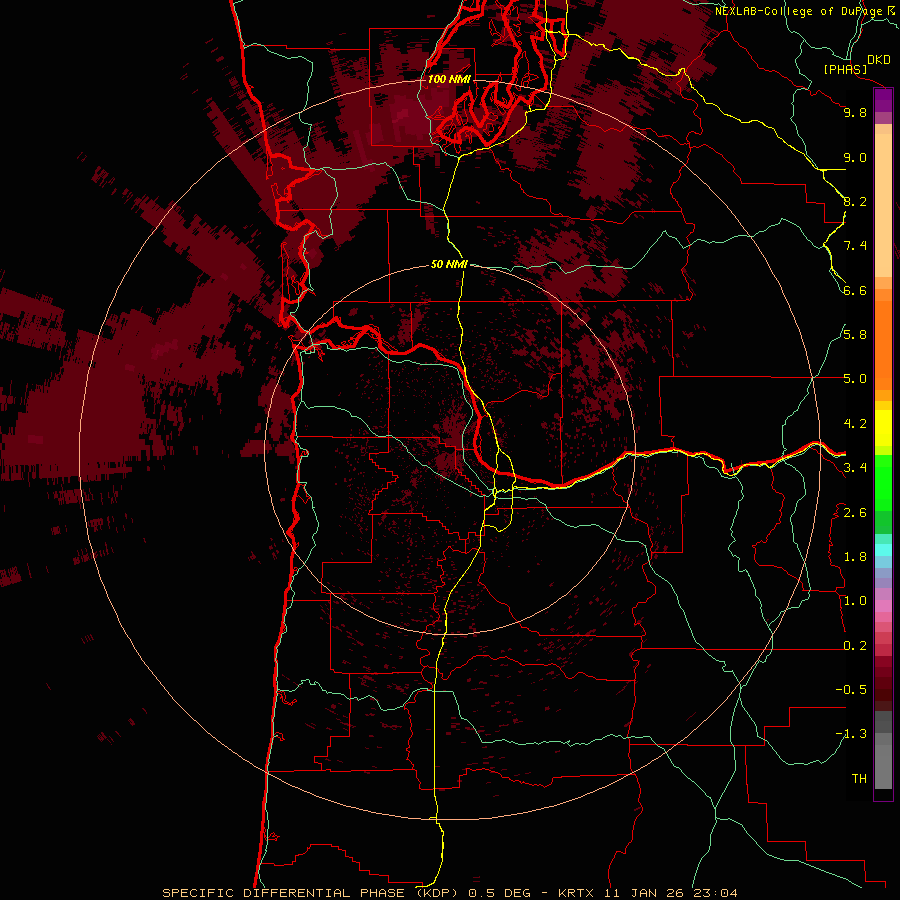Click the yellow color bar segment
This screenshot has width=900, height=900.
tap(883, 428)
